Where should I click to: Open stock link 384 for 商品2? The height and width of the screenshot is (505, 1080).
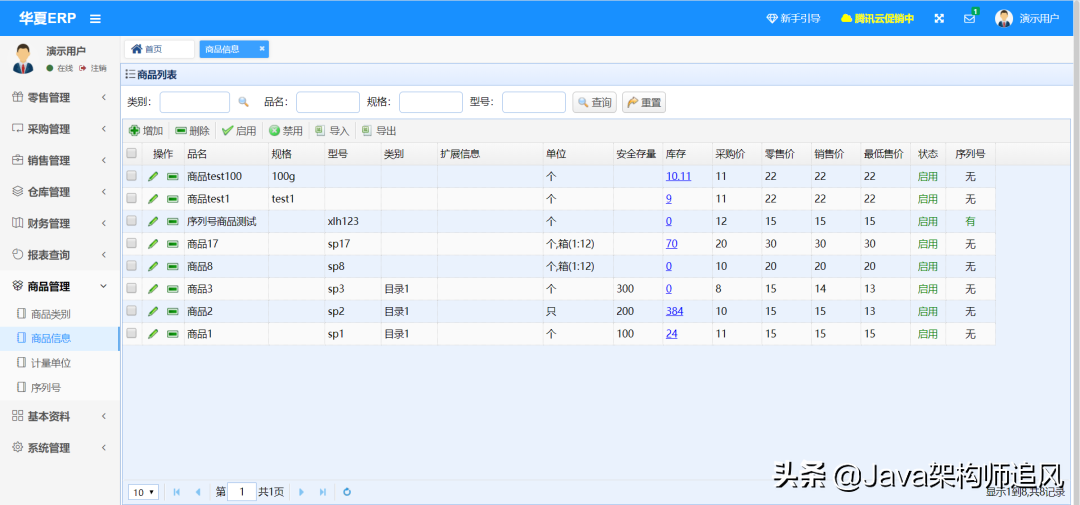tap(674, 311)
